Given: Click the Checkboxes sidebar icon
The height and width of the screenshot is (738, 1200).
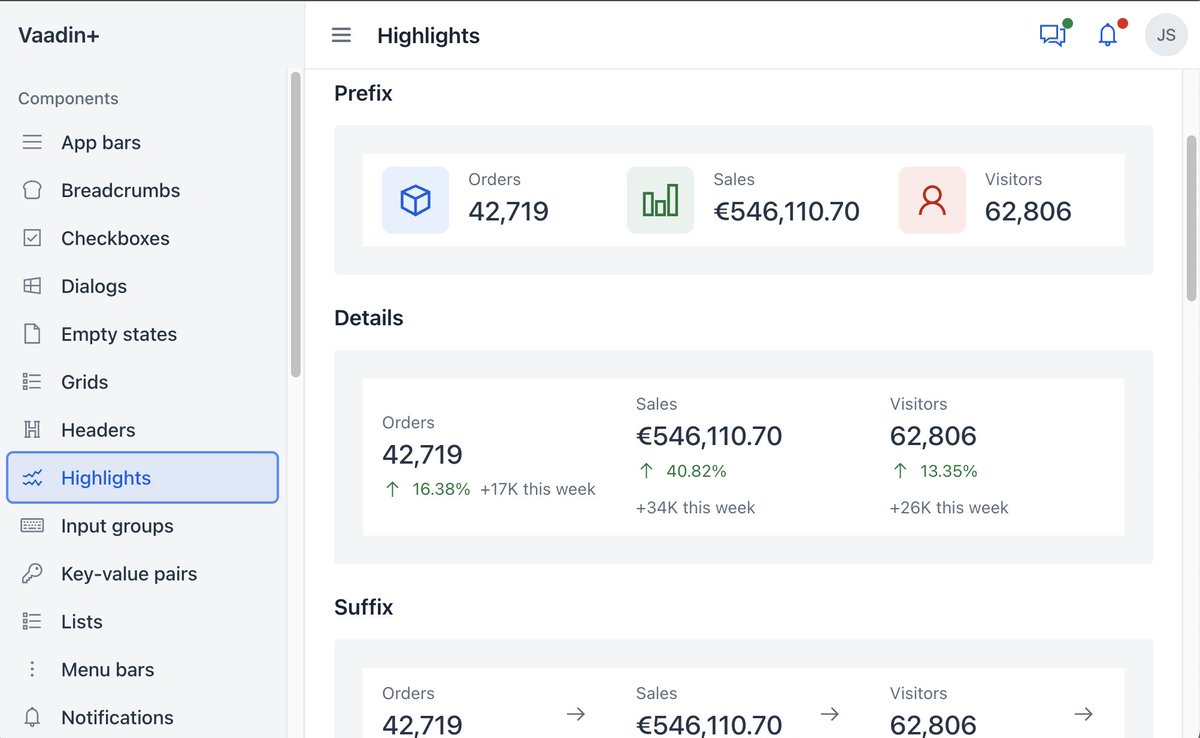Looking at the screenshot, I should [x=32, y=238].
